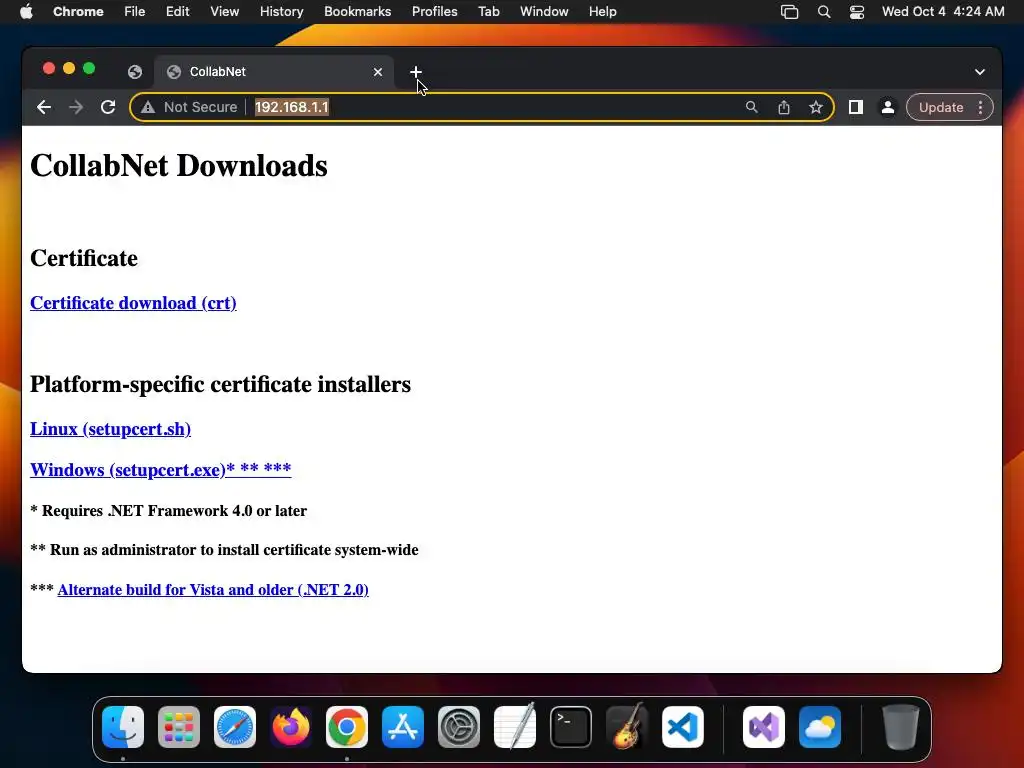The height and width of the screenshot is (768, 1024).
Task: Select the pinned globe tab
Action: [x=135, y=72]
